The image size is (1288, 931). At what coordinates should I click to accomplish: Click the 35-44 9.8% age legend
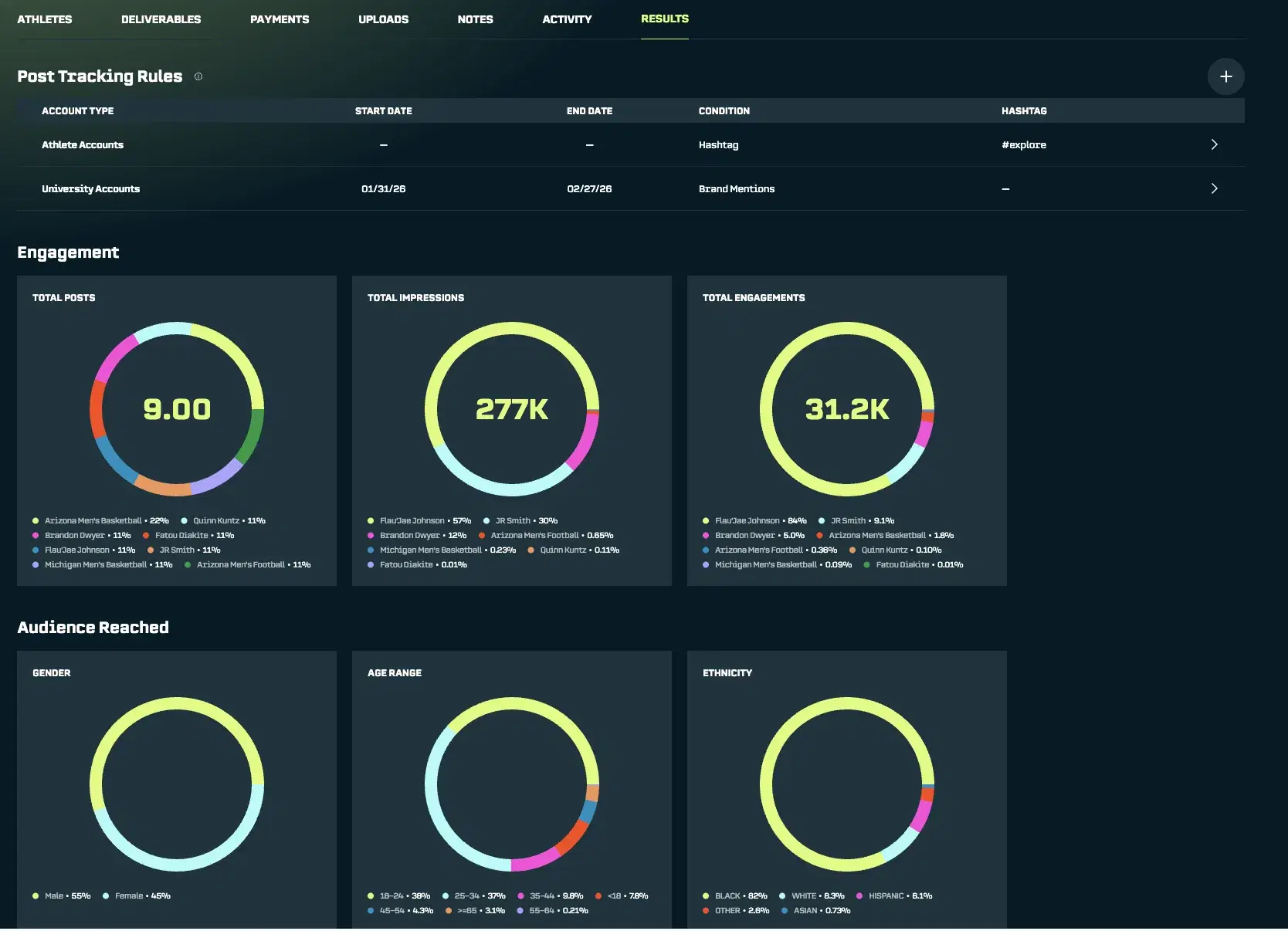point(551,895)
